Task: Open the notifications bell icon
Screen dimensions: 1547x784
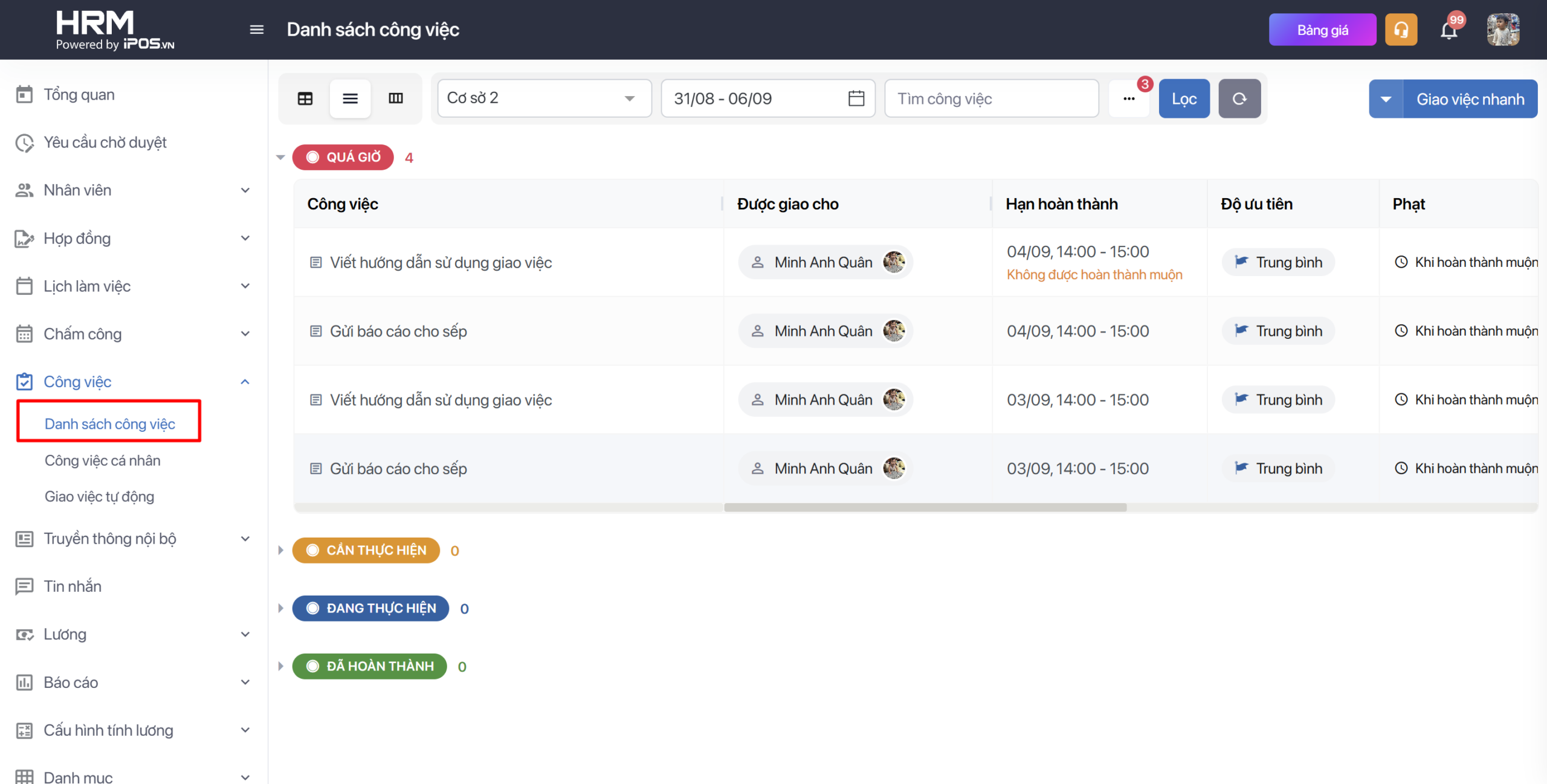Action: 1448,30
